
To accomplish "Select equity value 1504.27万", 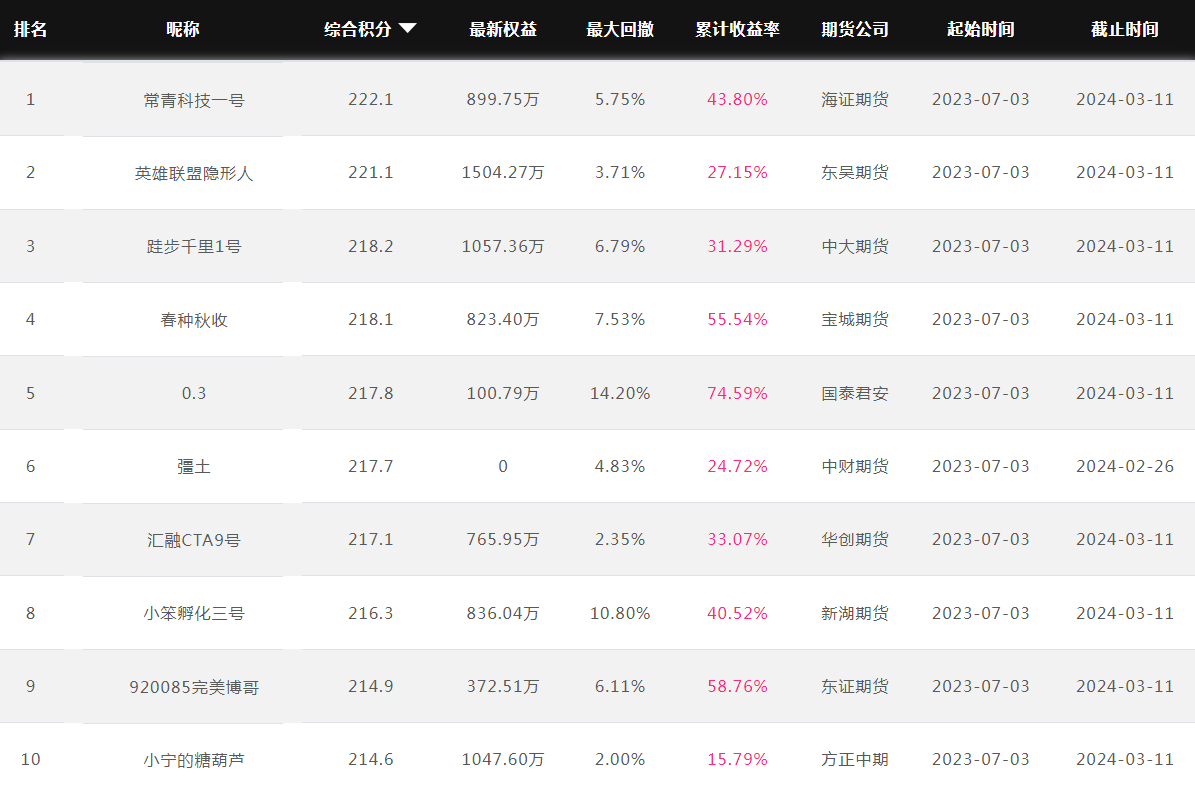I will [x=503, y=172].
